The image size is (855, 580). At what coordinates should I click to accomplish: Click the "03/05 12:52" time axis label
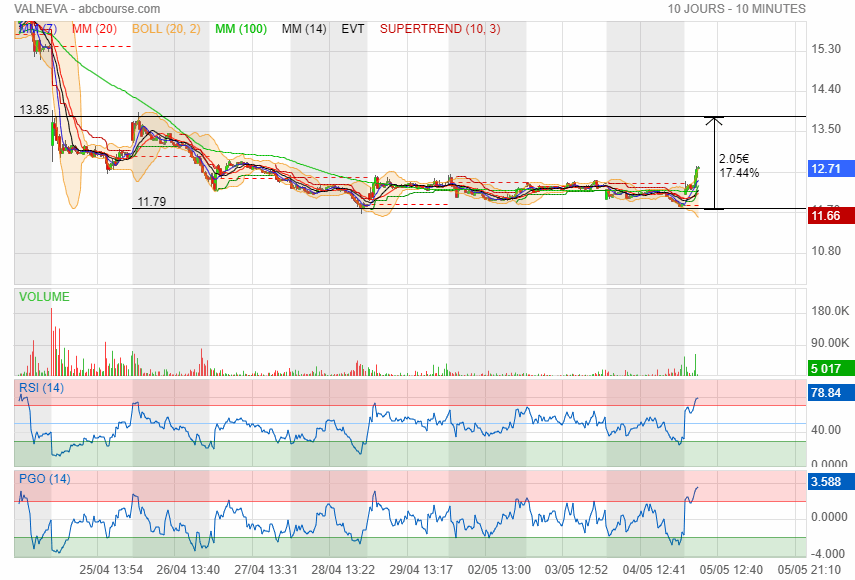click(576, 570)
